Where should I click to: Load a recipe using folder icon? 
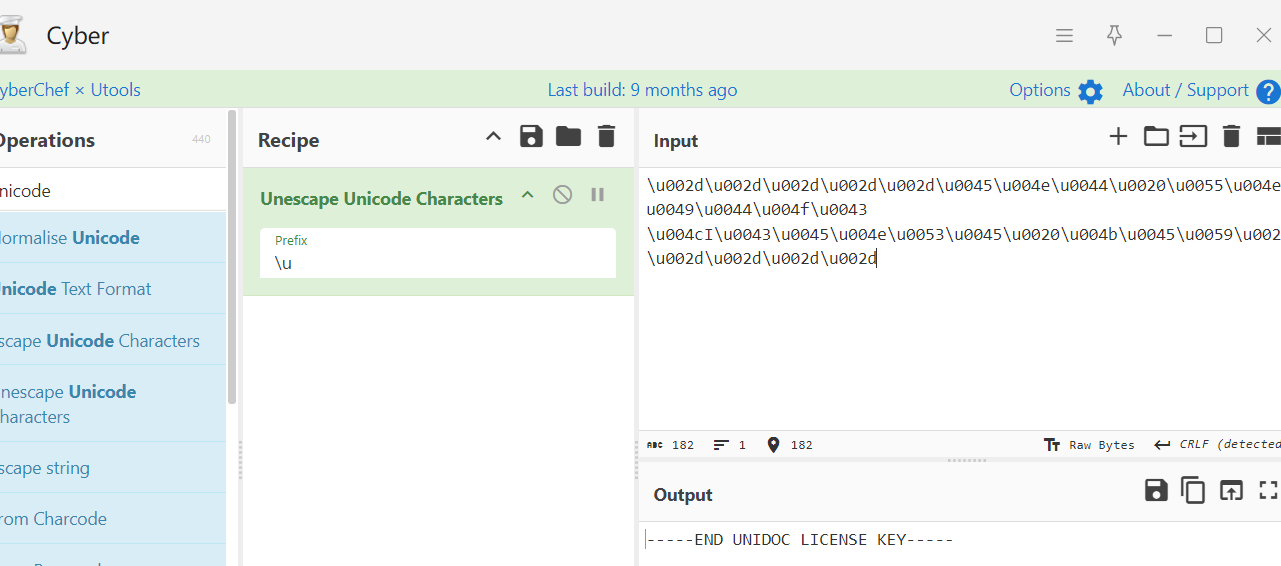pyautogui.click(x=568, y=137)
